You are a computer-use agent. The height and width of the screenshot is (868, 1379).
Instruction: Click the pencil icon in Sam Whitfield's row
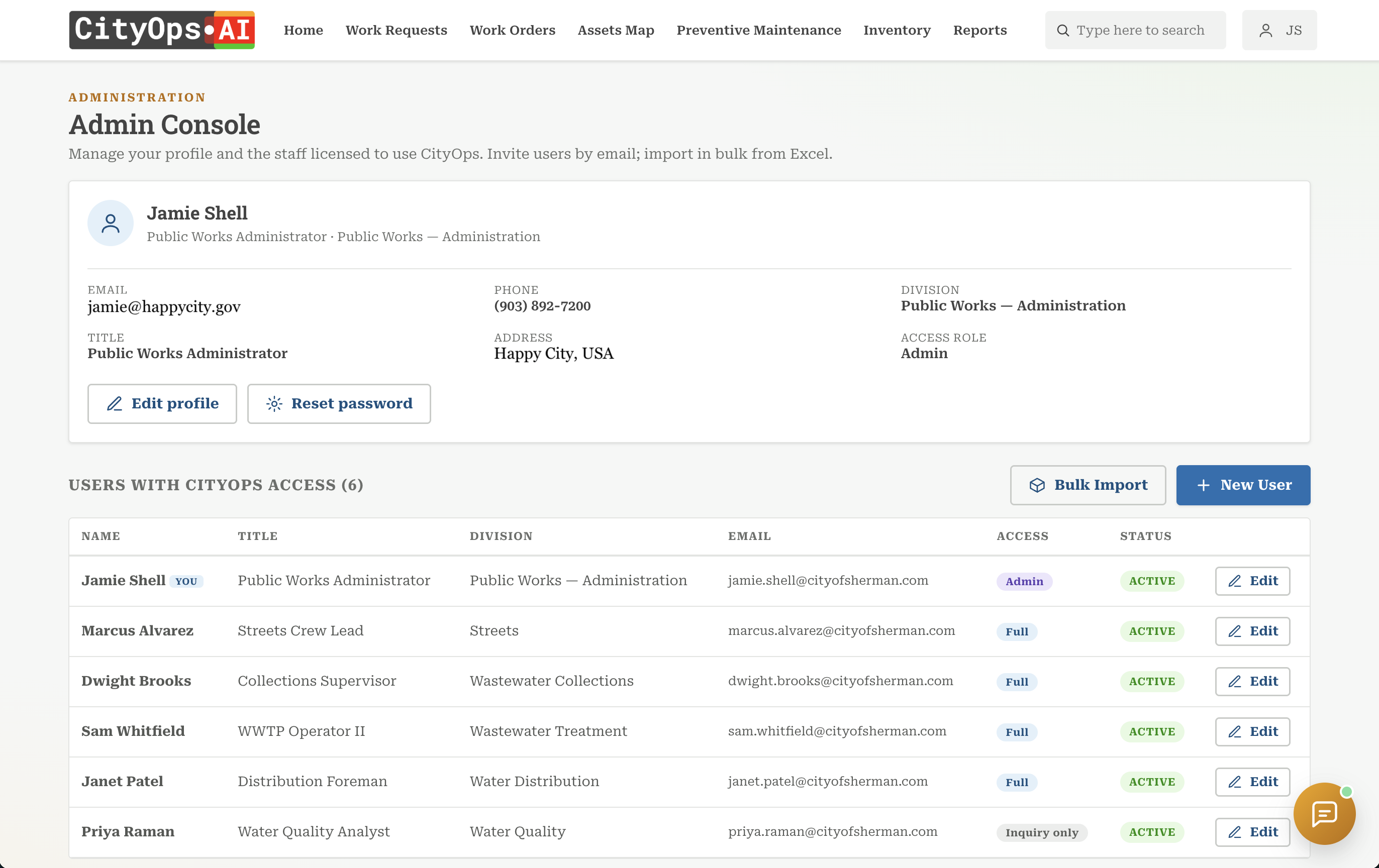pos(1235,732)
